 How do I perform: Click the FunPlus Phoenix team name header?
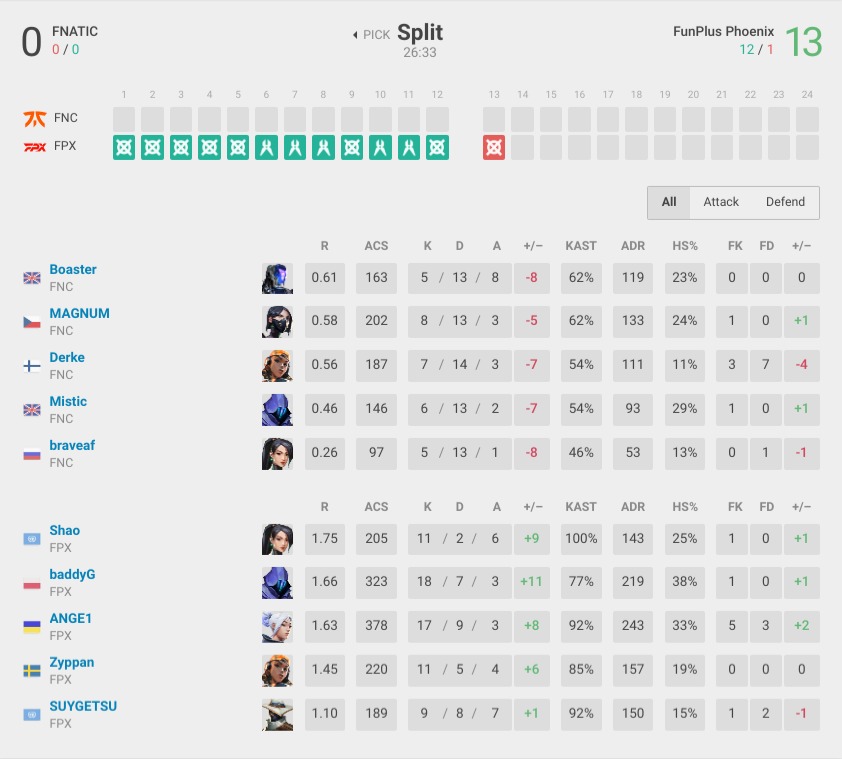click(x=723, y=31)
